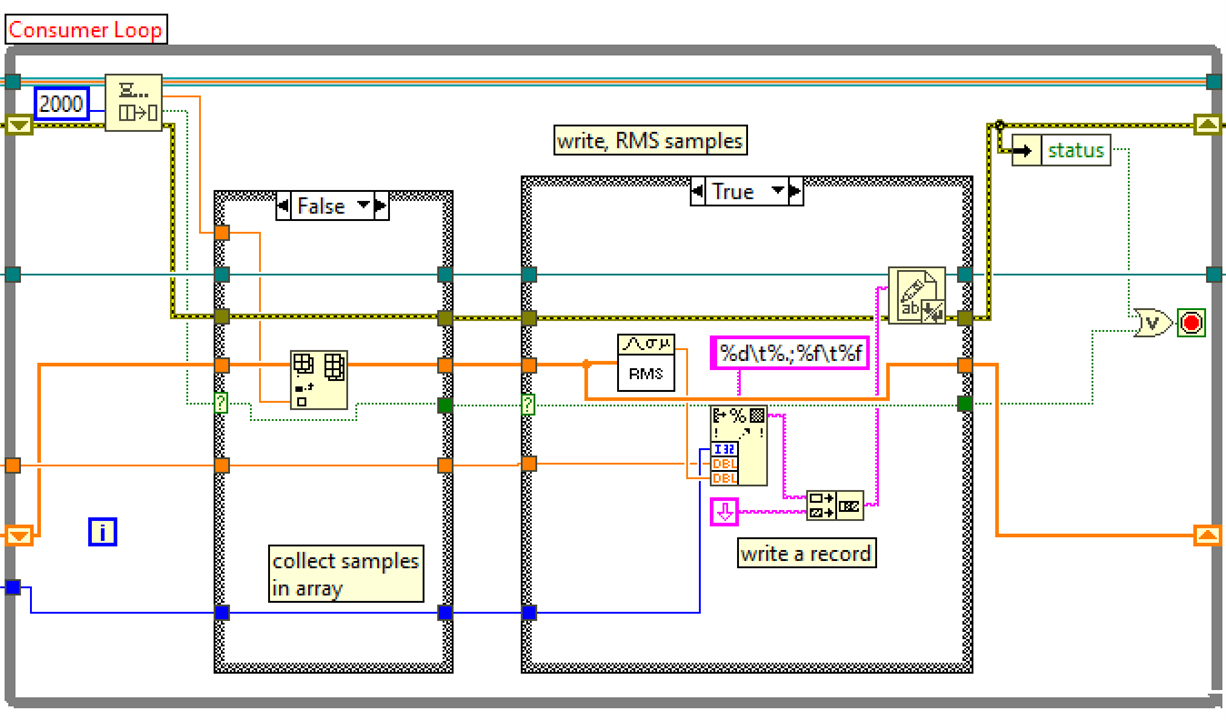Click the RMS statistics function block
The height and width of the screenshot is (720, 1226).
point(646,363)
